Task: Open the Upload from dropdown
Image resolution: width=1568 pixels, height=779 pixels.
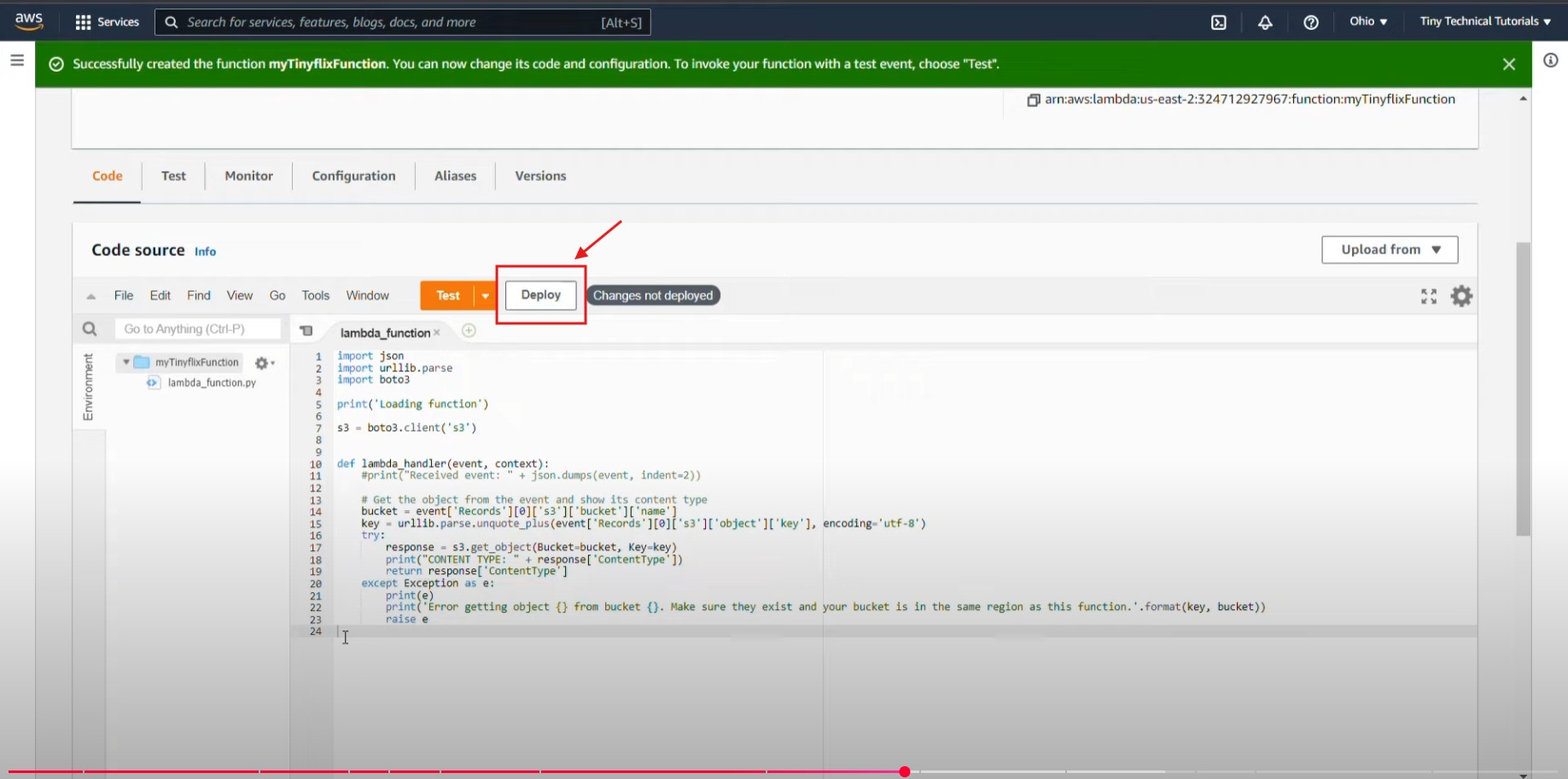Action: point(1389,250)
